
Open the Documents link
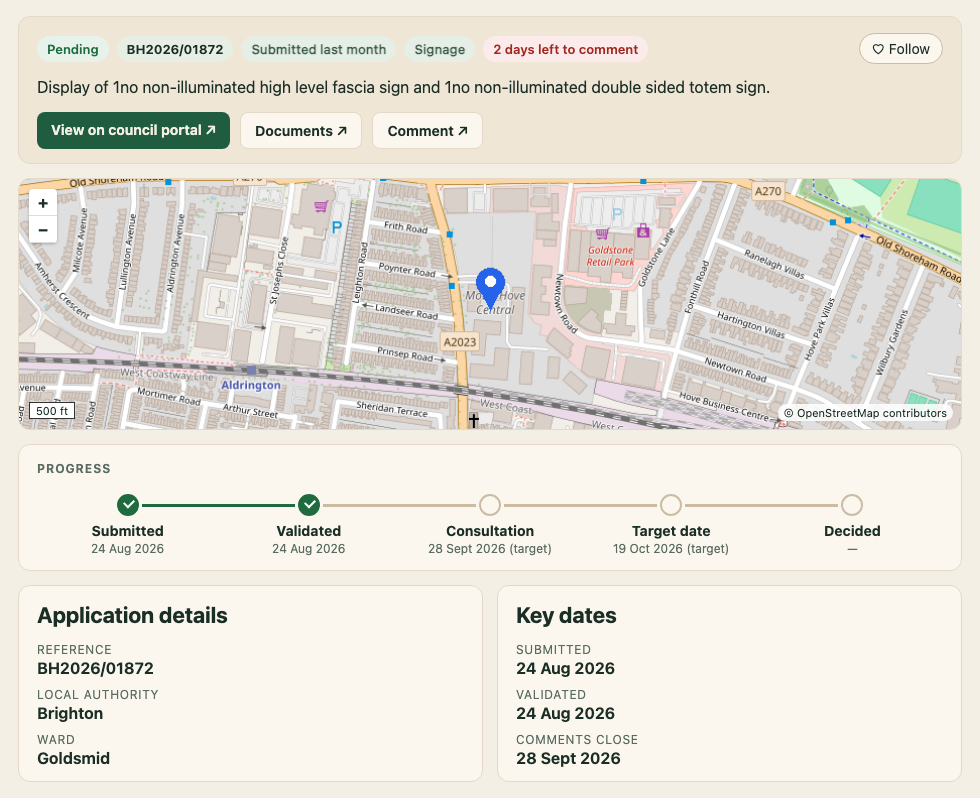click(x=301, y=131)
